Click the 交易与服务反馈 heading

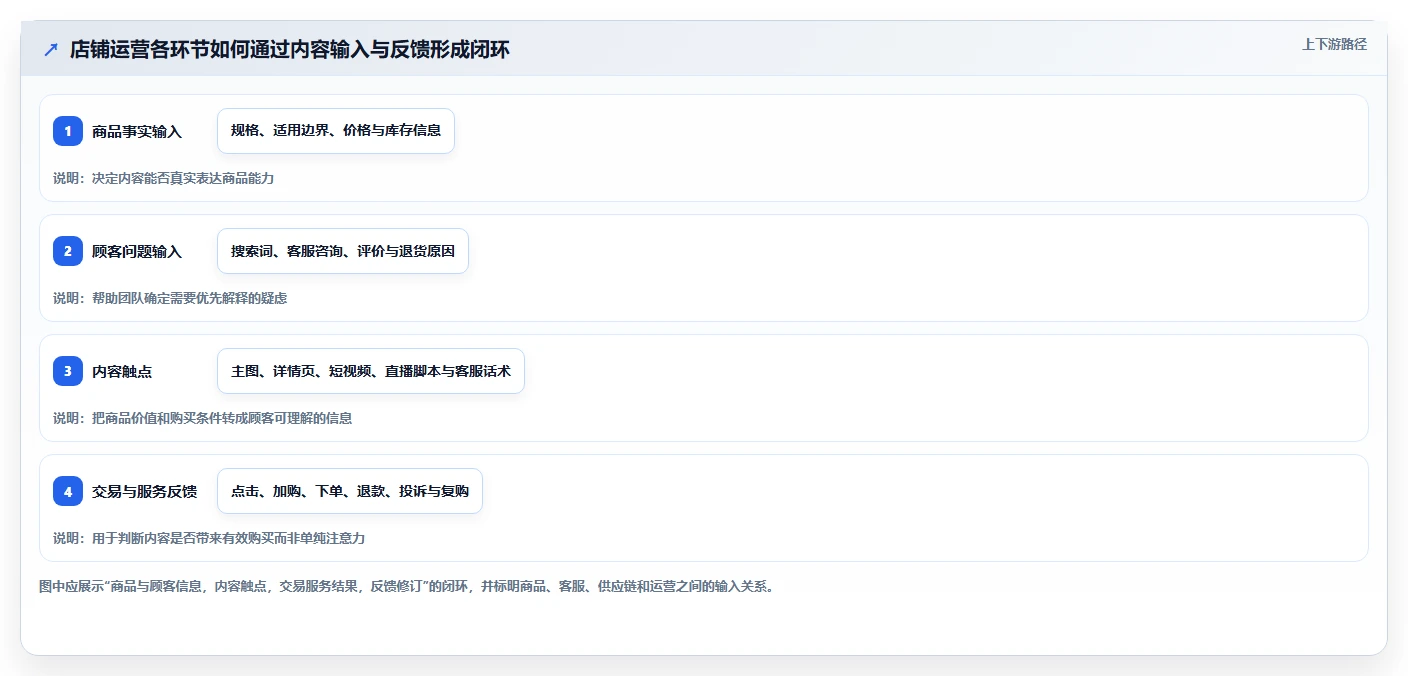(144, 491)
